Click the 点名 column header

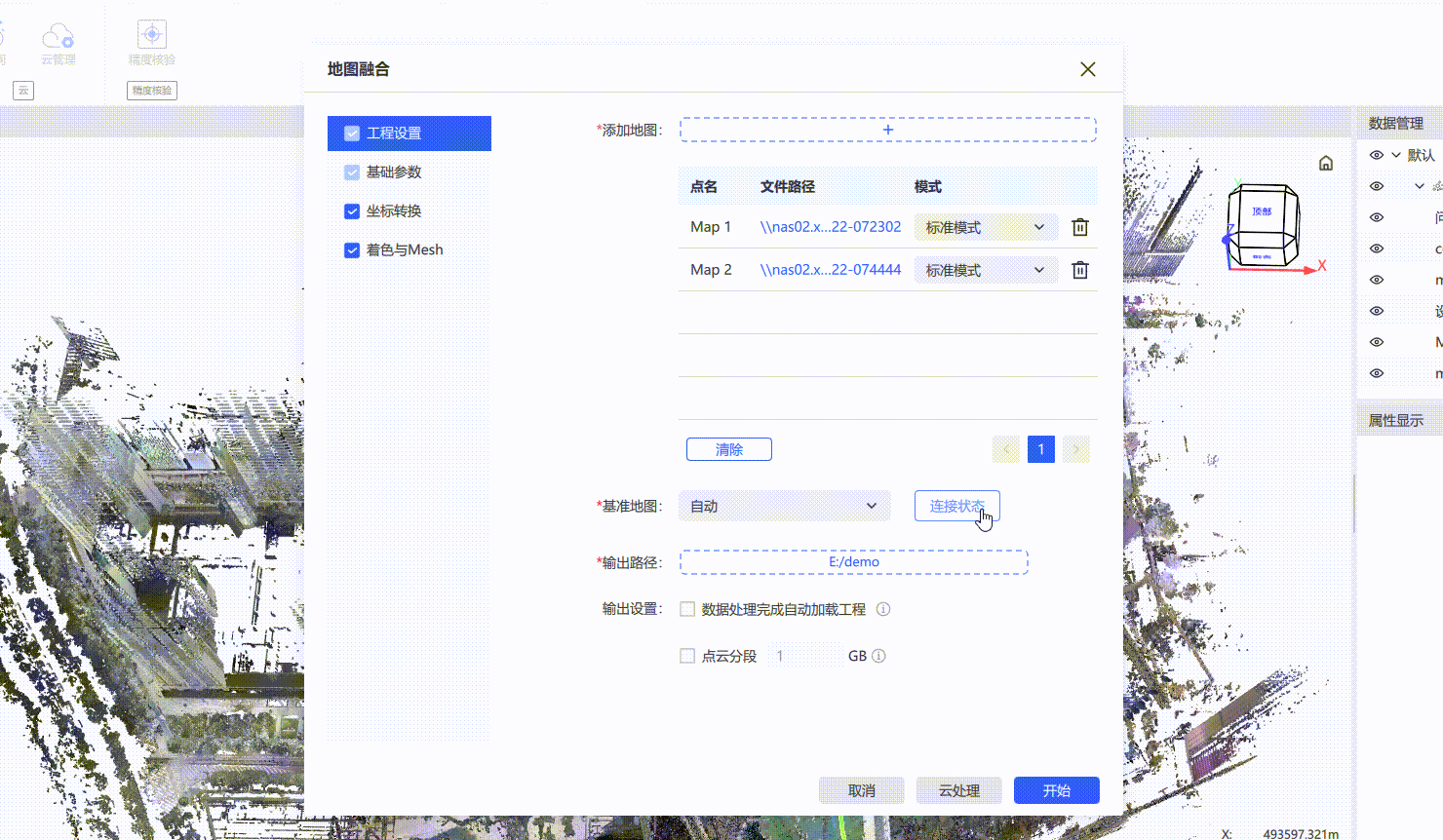click(x=704, y=186)
